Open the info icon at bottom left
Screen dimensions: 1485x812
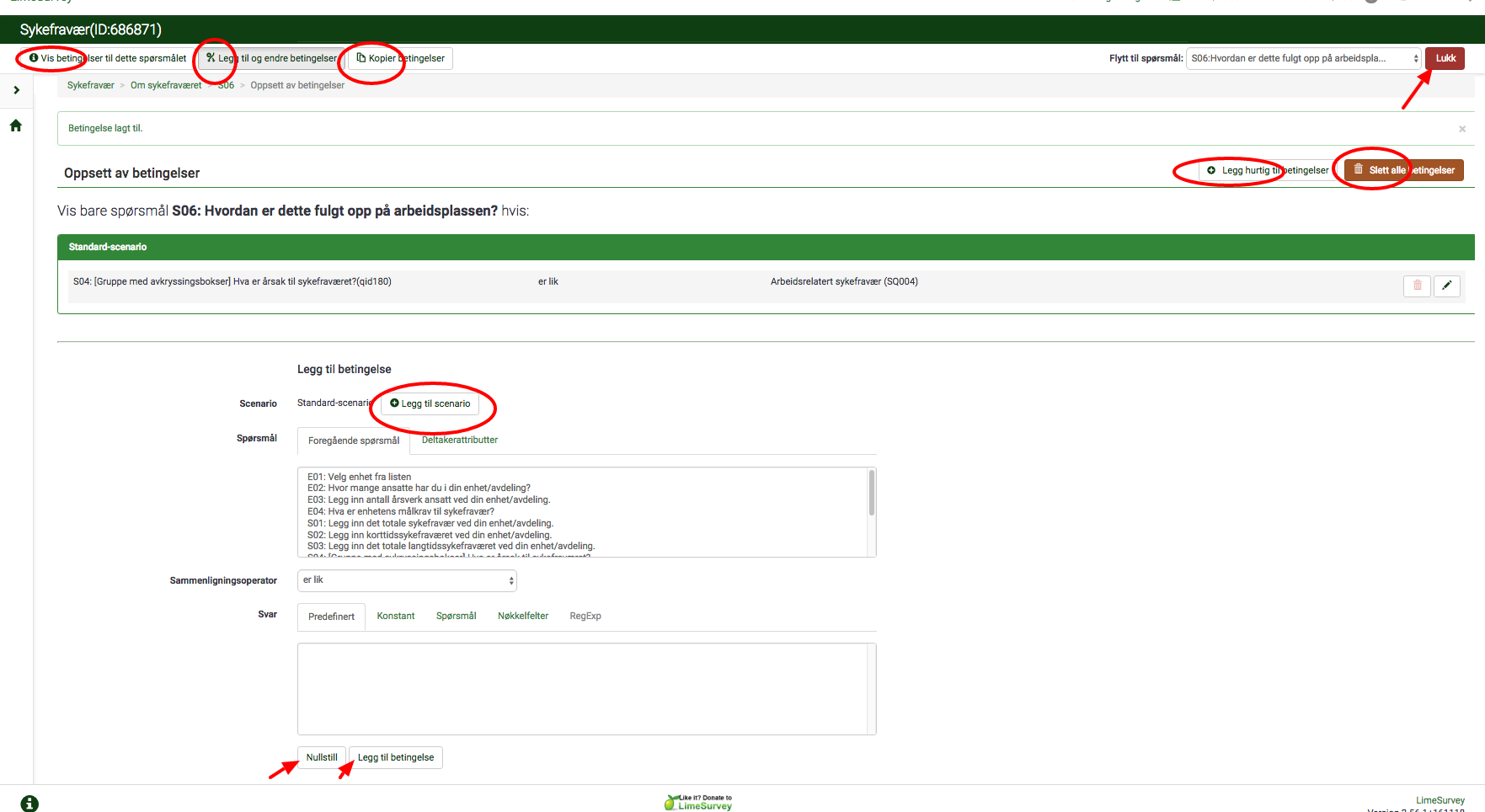pyautogui.click(x=29, y=804)
